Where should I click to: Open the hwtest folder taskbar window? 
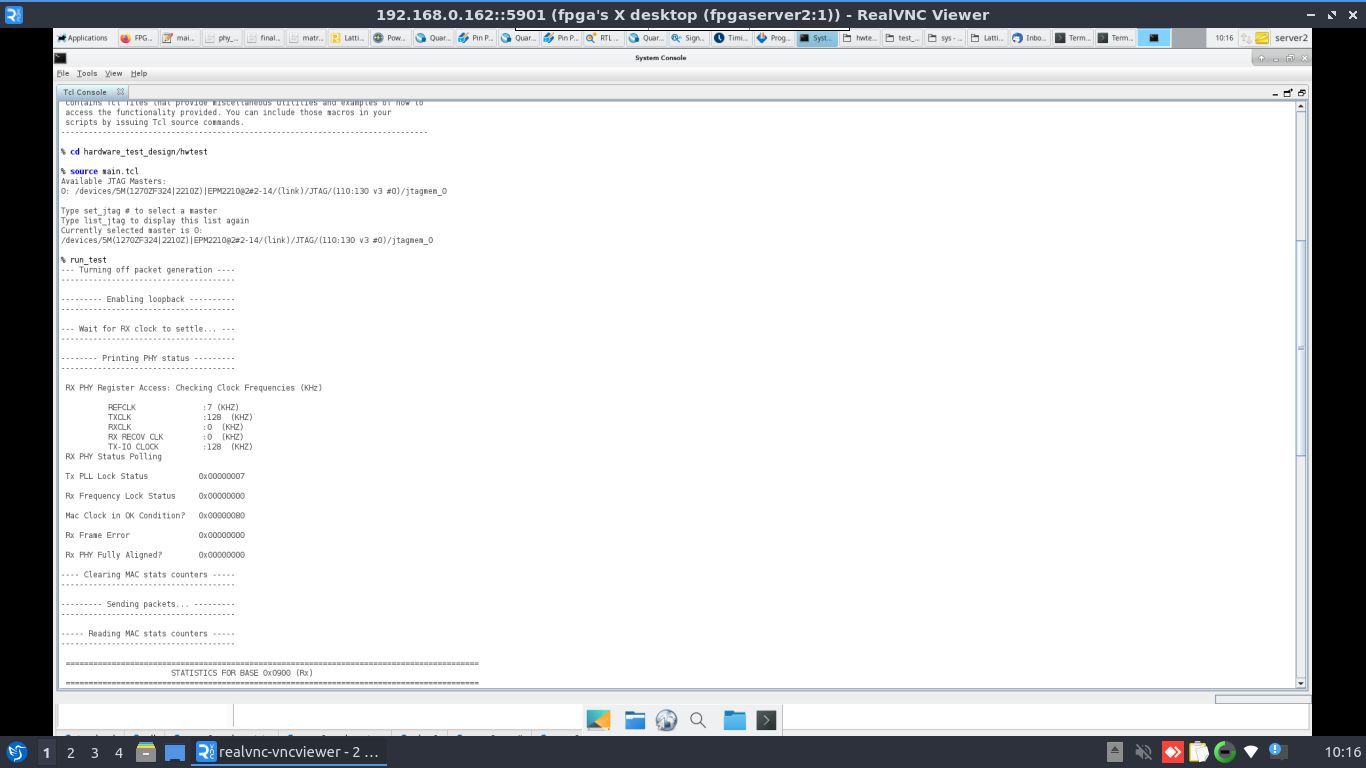click(859, 38)
